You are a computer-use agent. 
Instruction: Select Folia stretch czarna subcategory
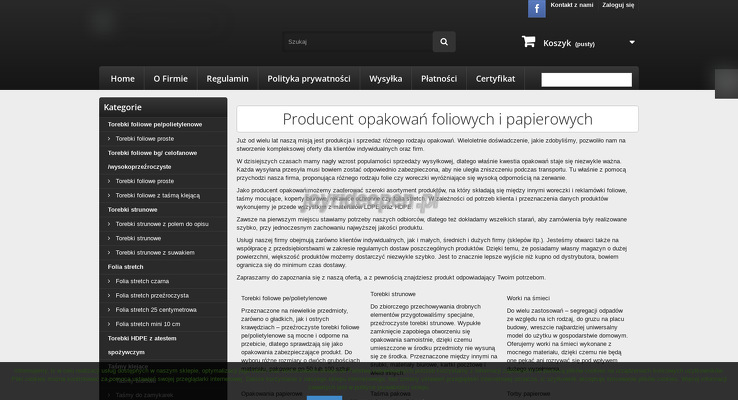[144, 282]
